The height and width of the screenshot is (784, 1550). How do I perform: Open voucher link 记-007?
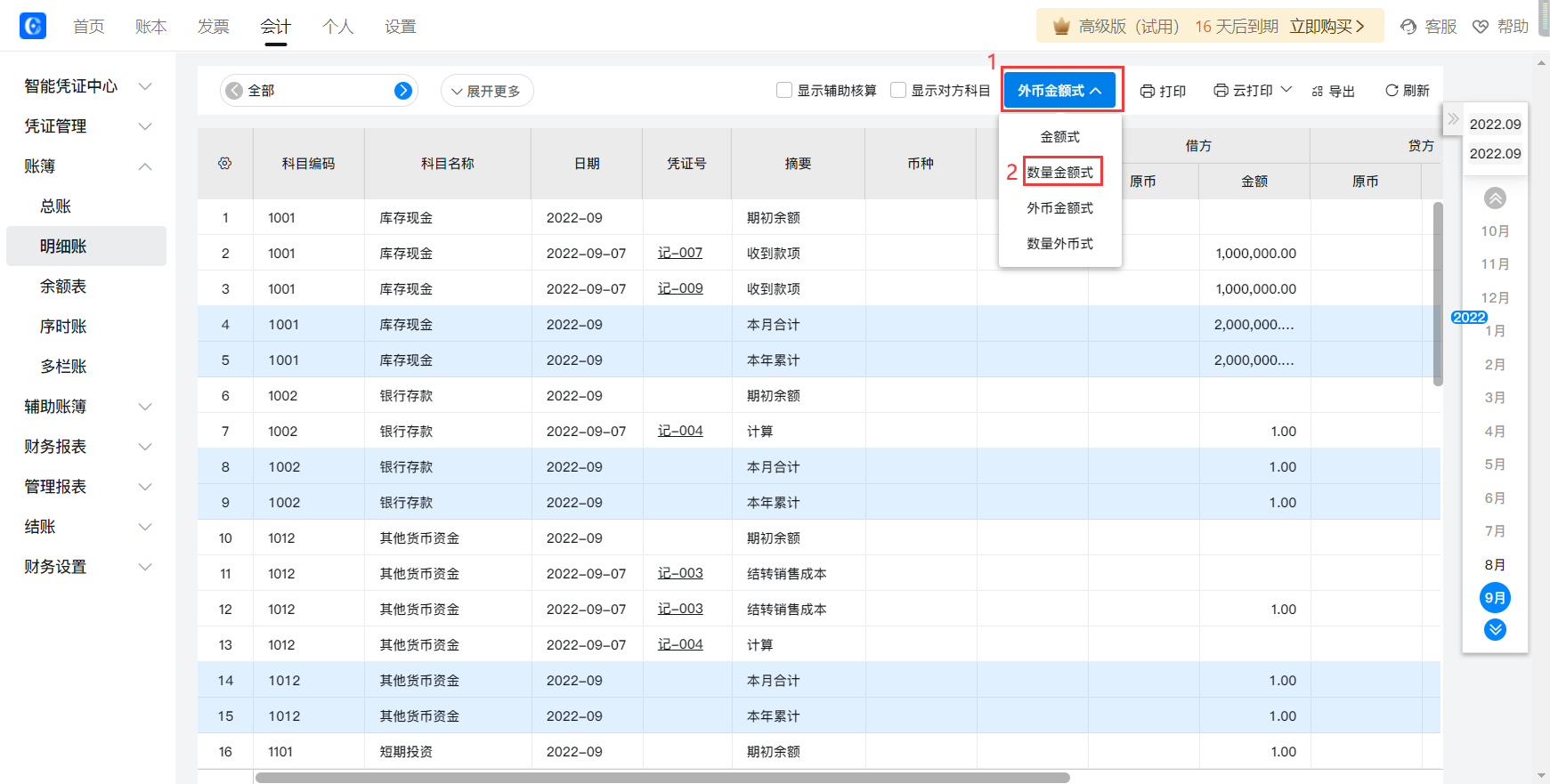(680, 253)
